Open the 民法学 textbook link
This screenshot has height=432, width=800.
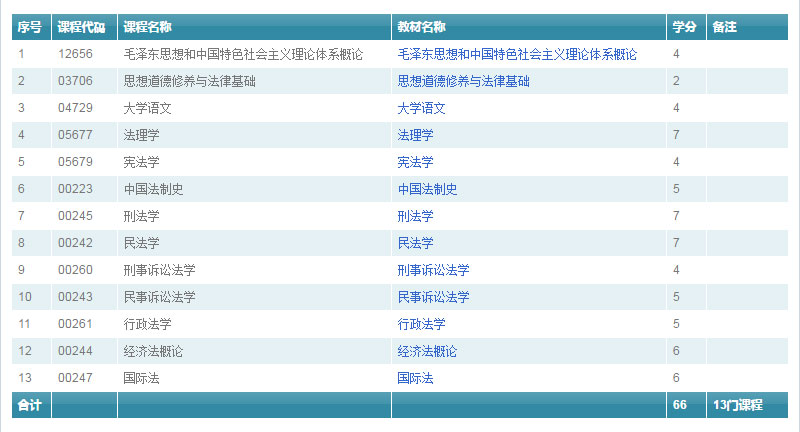pyautogui.click(x=415, y=243)
